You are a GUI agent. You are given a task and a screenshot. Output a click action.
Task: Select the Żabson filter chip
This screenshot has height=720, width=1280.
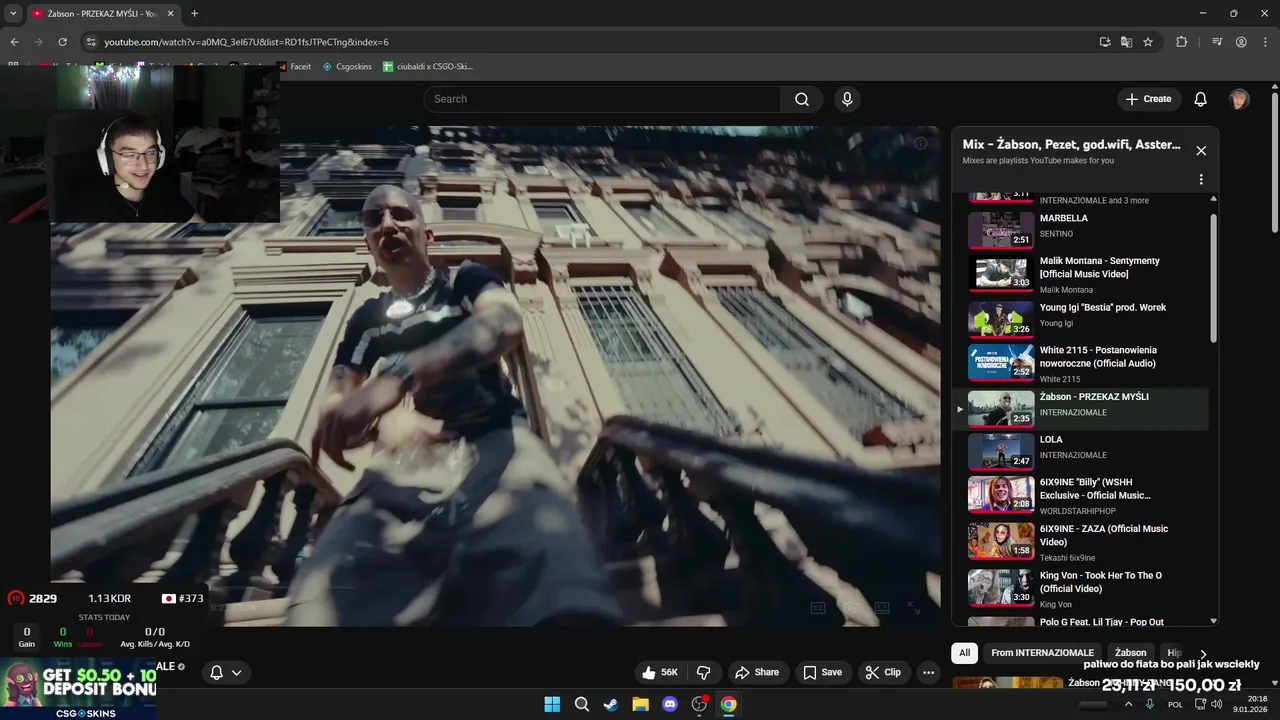(x=1131, y=653)
